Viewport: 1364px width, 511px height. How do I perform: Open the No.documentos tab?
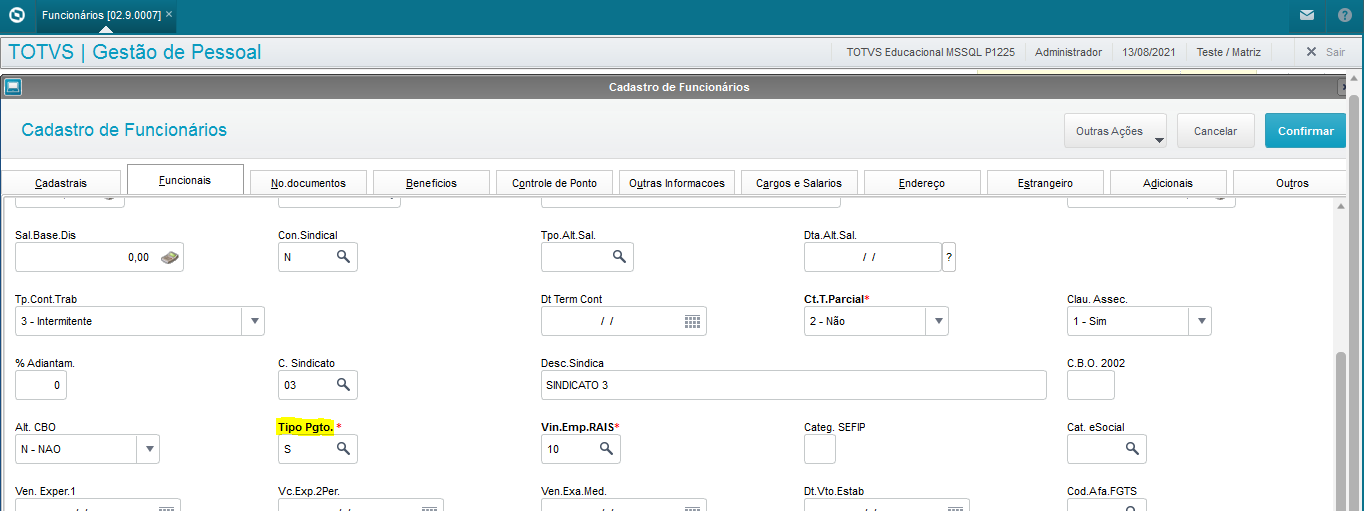pos(308,183)
